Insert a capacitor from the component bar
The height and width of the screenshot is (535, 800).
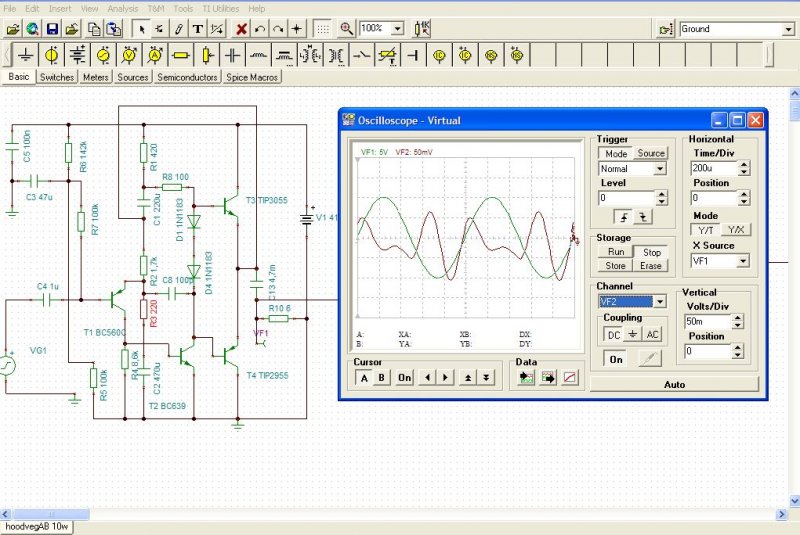click(233, 55)
